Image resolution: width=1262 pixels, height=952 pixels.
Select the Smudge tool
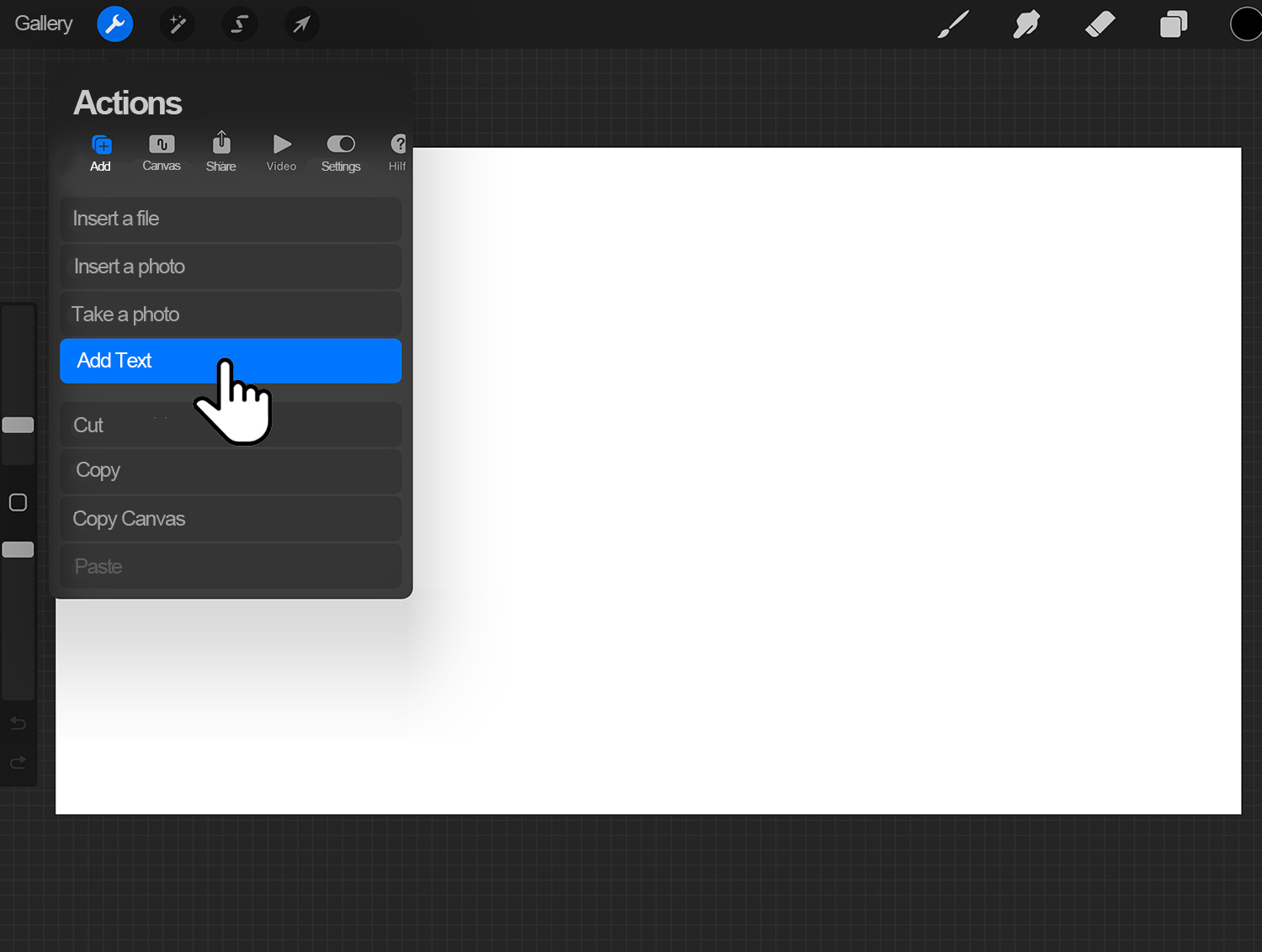1026,24
